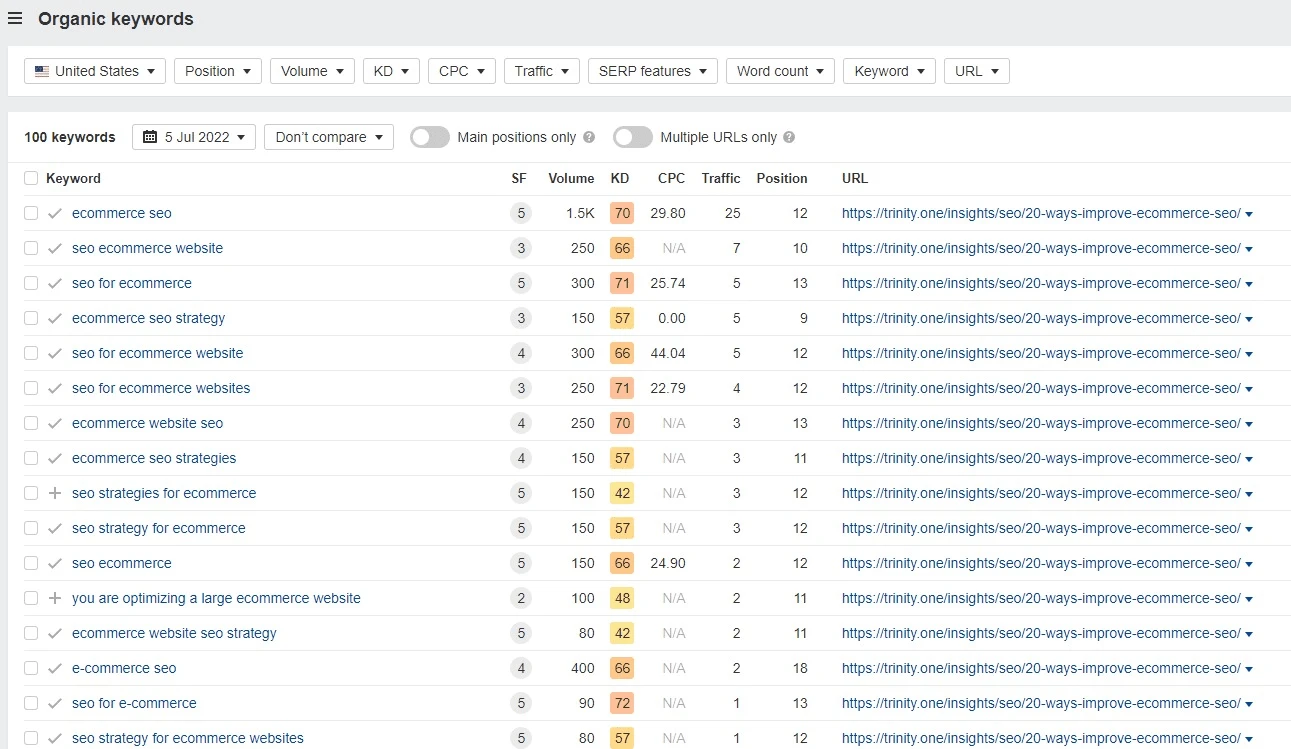The image size is (1291, 749).
Task: Click the plus icon beside "seo strategies for ecommerce"
Action: pos(55,493)
